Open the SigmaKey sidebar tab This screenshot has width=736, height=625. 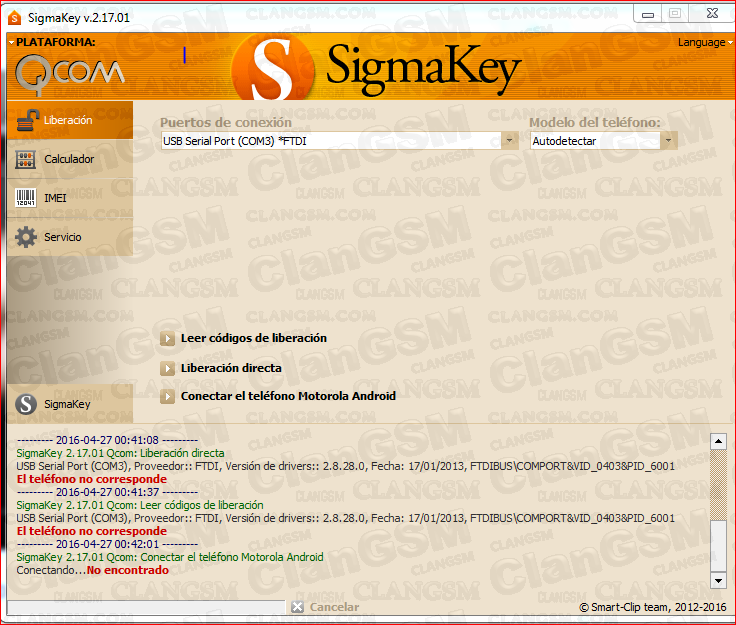70,404
